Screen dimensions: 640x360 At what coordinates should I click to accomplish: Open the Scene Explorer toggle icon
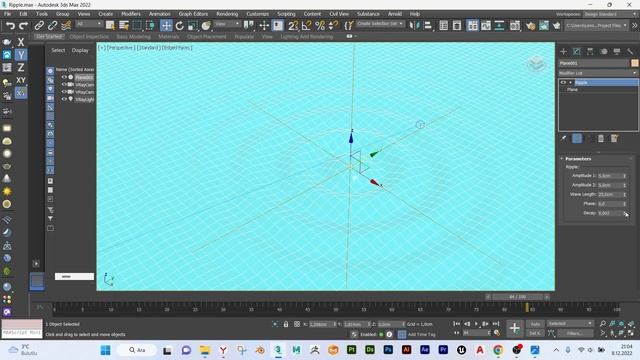[444, 26]
